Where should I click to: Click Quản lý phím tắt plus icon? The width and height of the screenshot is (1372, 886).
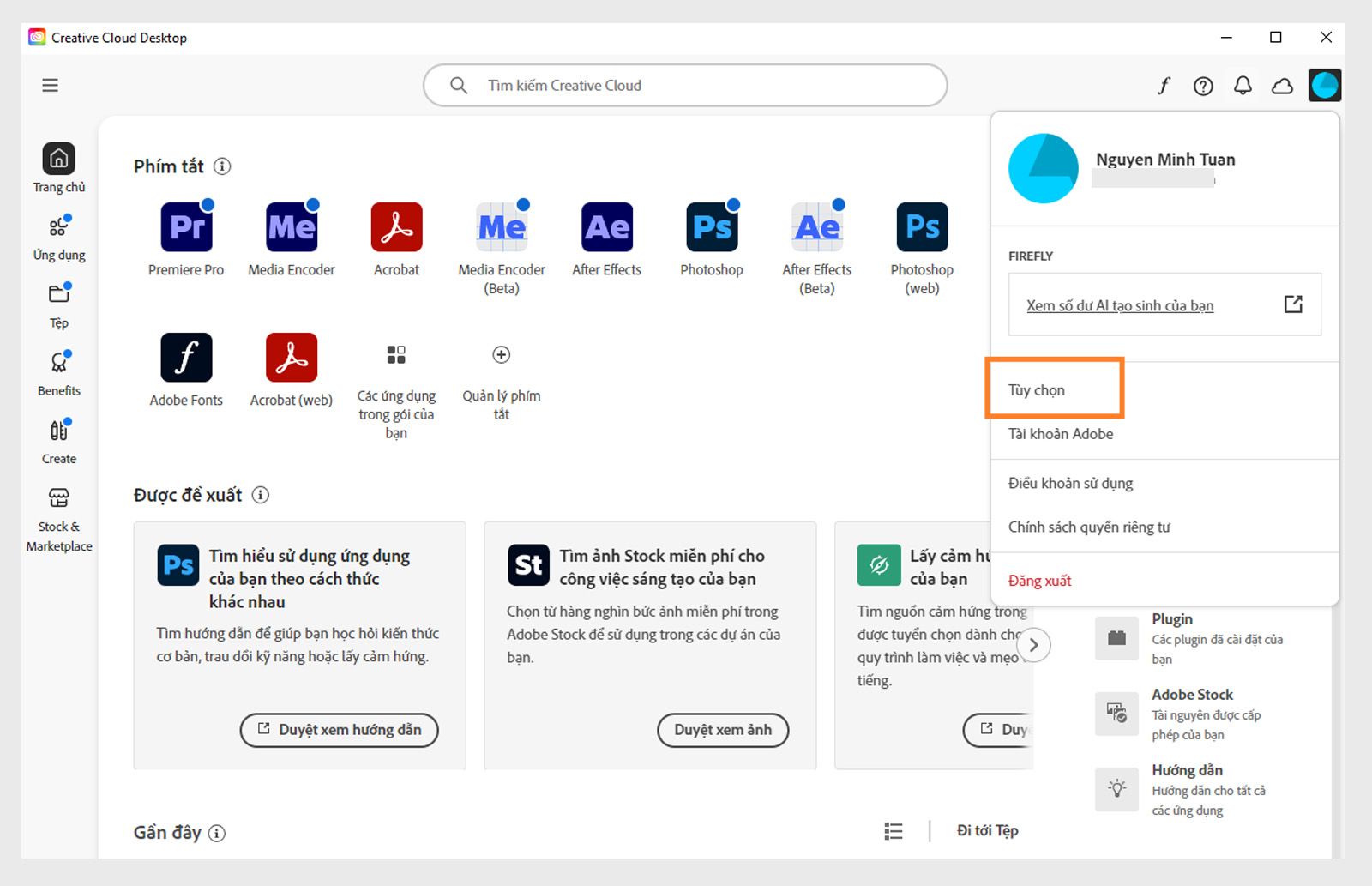click(x=501, y=354)
